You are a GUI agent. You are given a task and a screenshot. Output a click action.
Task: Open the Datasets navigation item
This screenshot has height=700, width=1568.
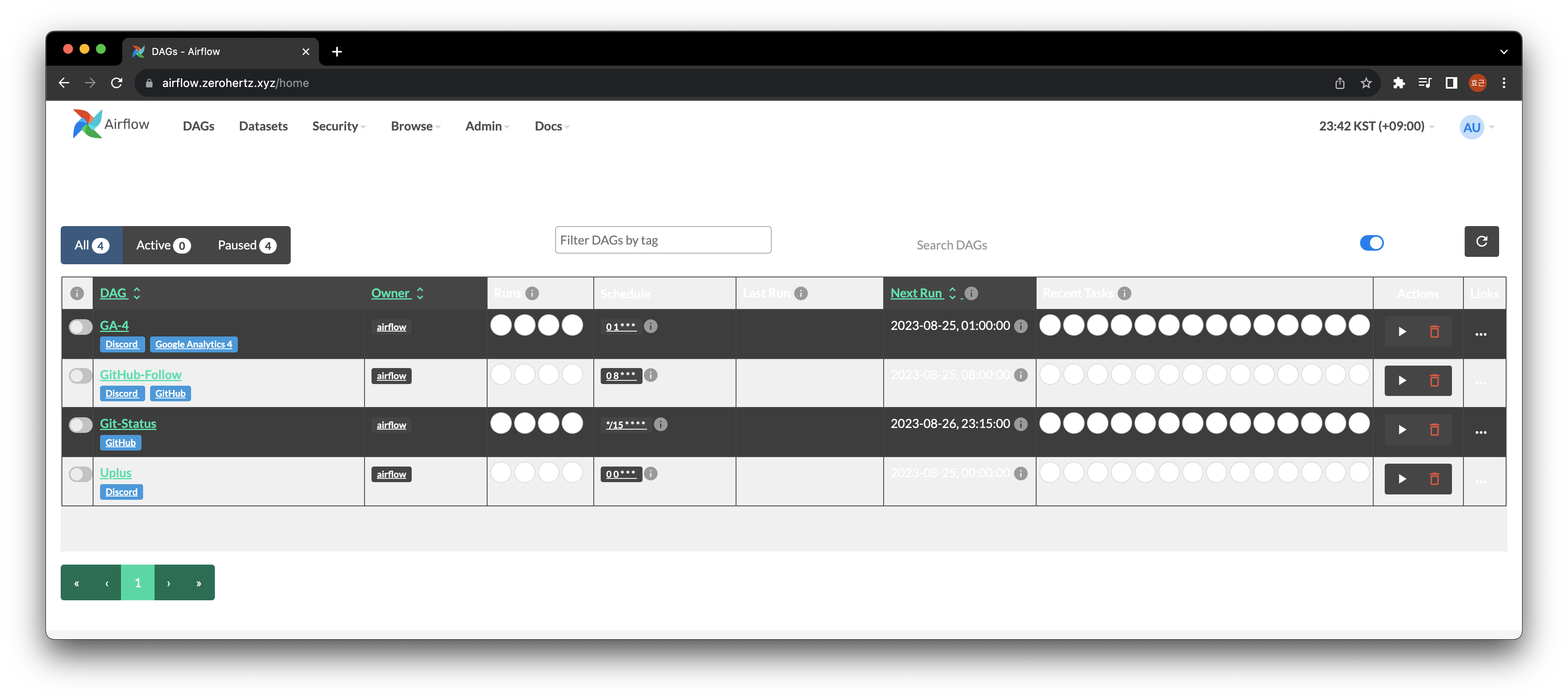(263, 126)
